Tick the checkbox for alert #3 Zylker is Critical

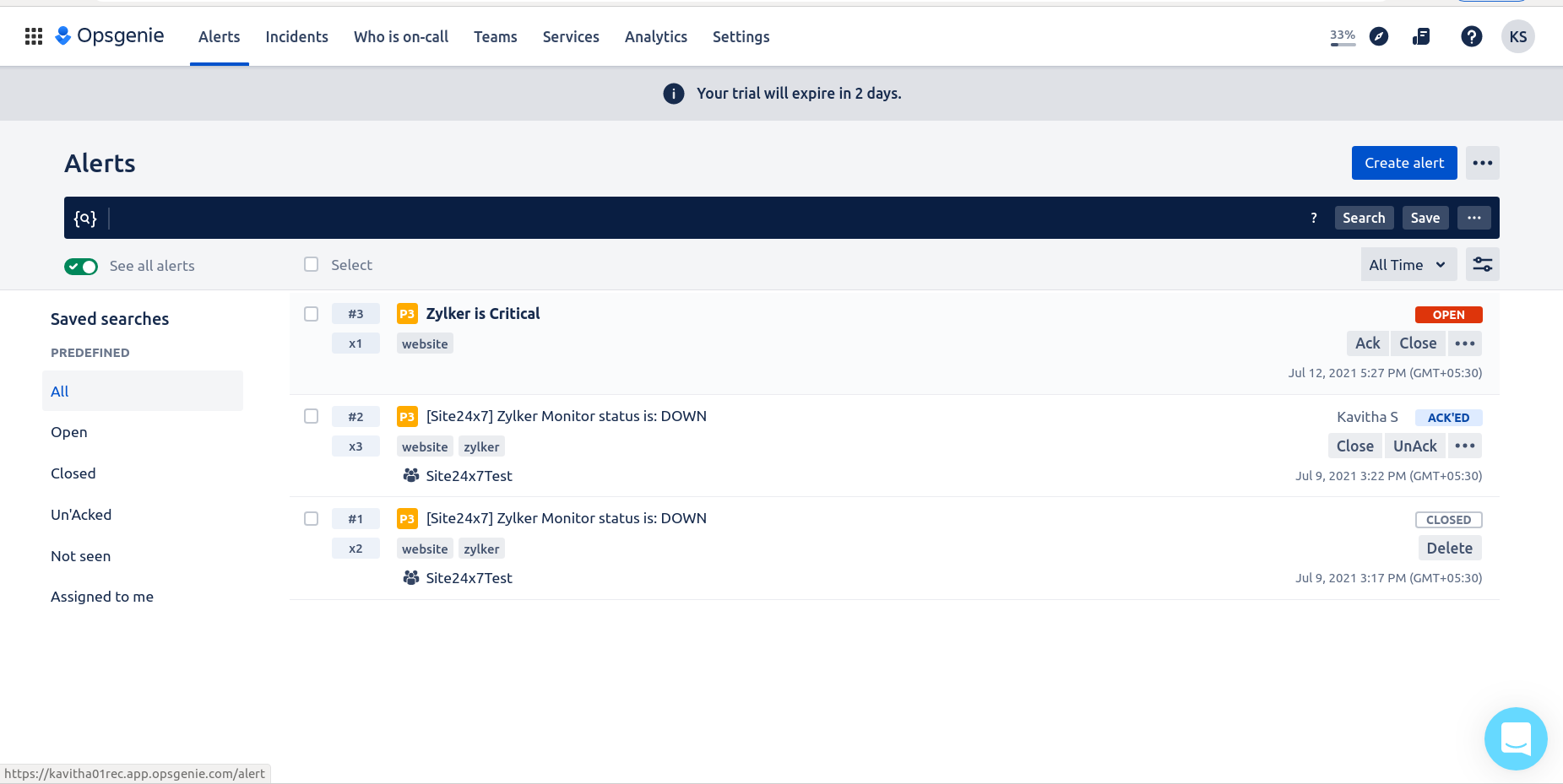point(311,313)
